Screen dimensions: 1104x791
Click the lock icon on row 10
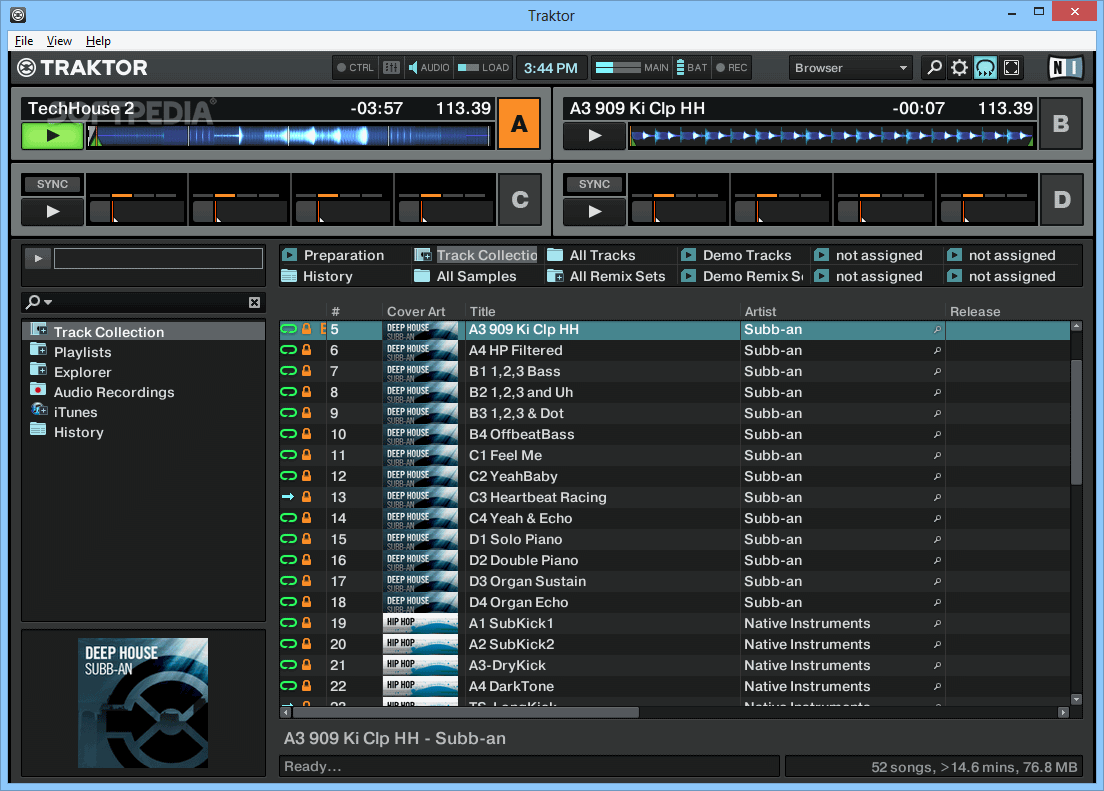click(306, 434)
